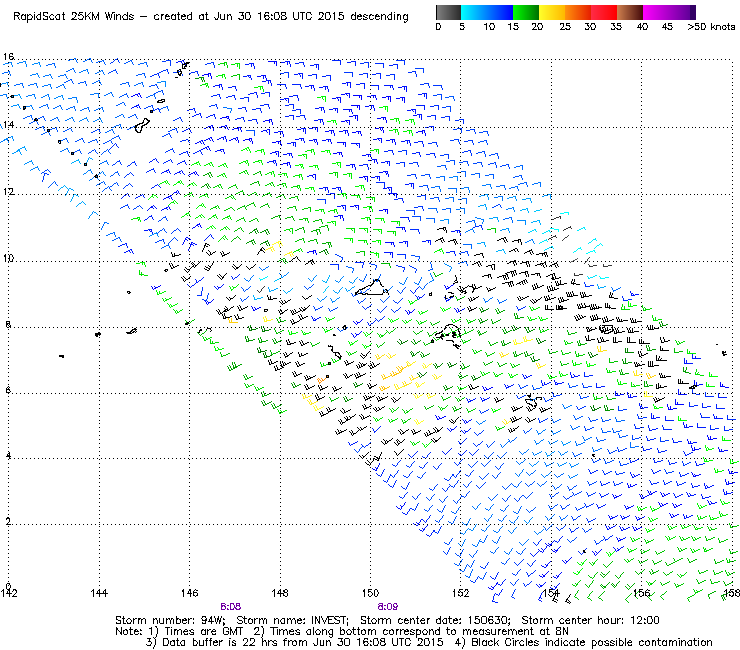Click the note '1) Times are GMT'
The width and height of the screenshot is (740, 650).
195,632
